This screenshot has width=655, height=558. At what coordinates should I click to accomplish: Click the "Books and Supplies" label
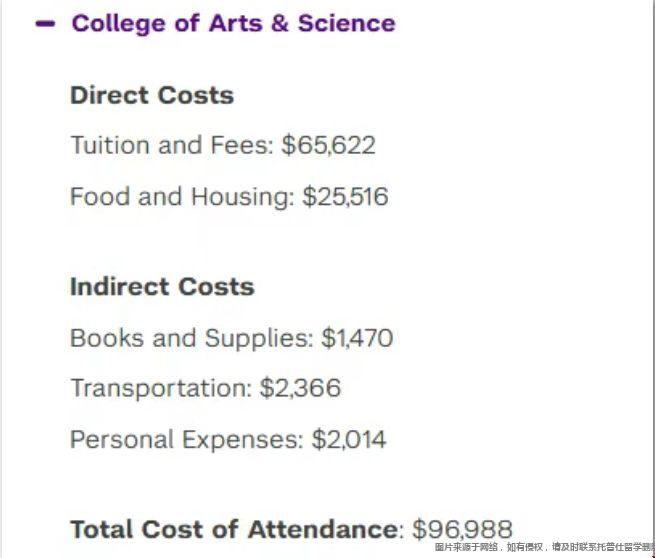click(x=190, y=338)
